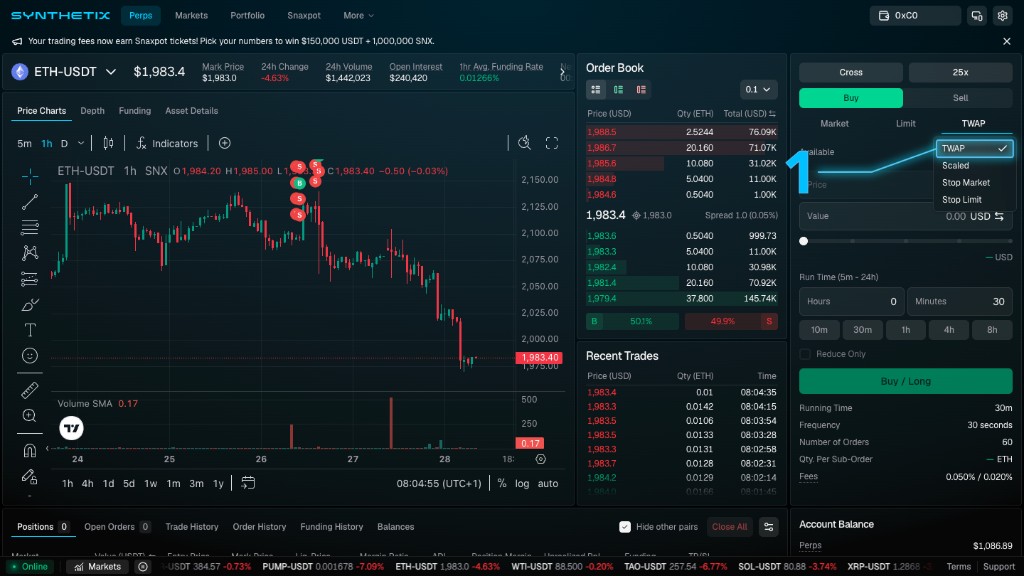
Task: Toggle auto scale on chart
Action: pos(548,483)
